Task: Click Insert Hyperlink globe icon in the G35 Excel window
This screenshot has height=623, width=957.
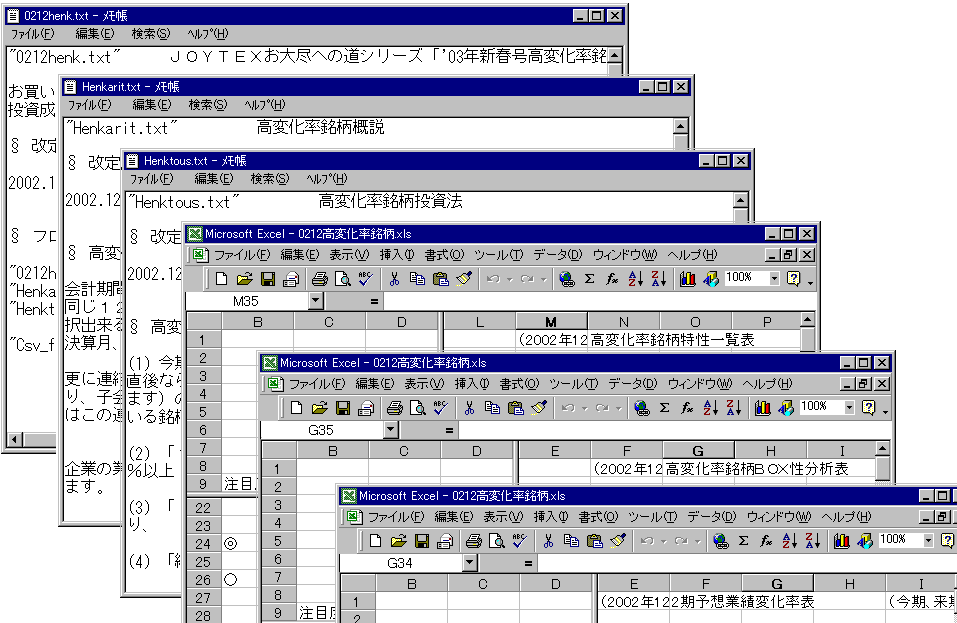Action: coord(641,408)
